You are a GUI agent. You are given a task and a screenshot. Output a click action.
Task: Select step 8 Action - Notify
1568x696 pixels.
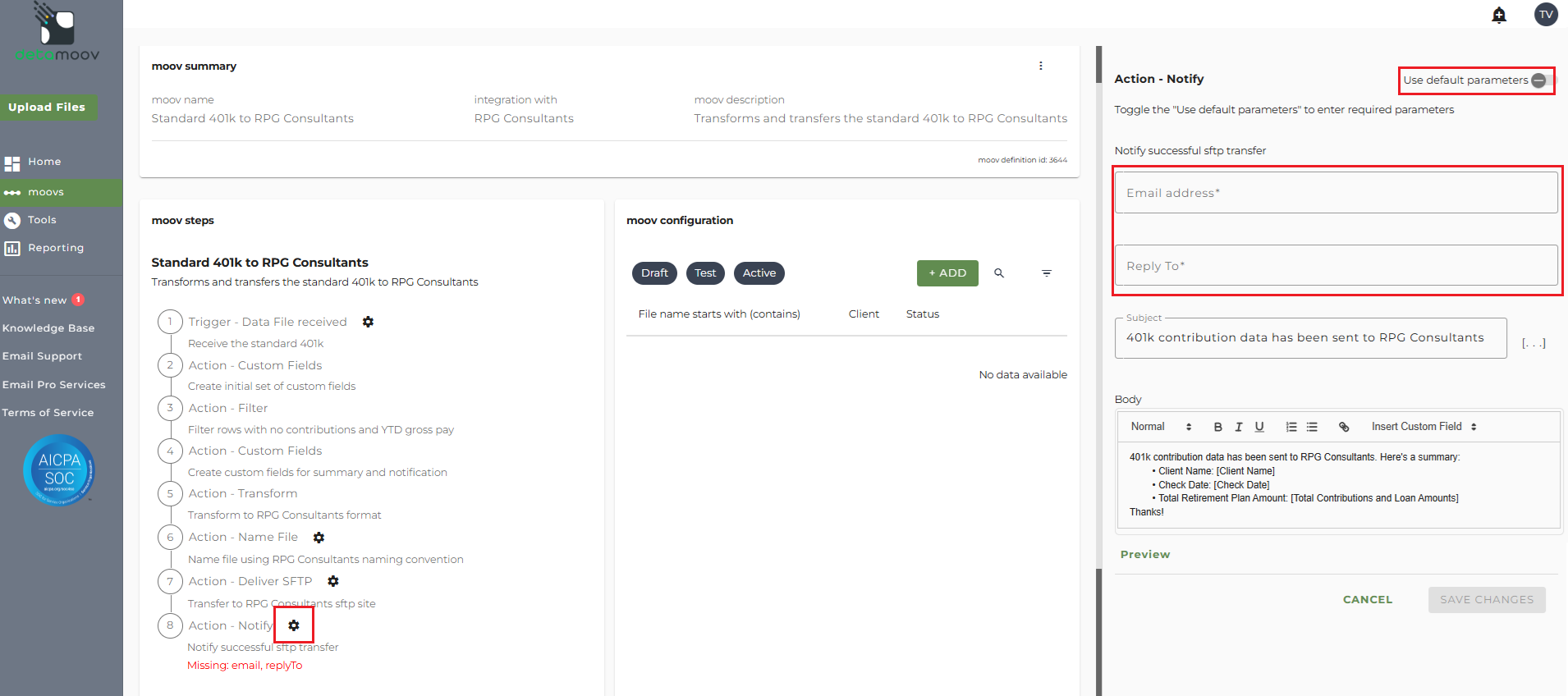pyautogui.click(x=231, y=625)
